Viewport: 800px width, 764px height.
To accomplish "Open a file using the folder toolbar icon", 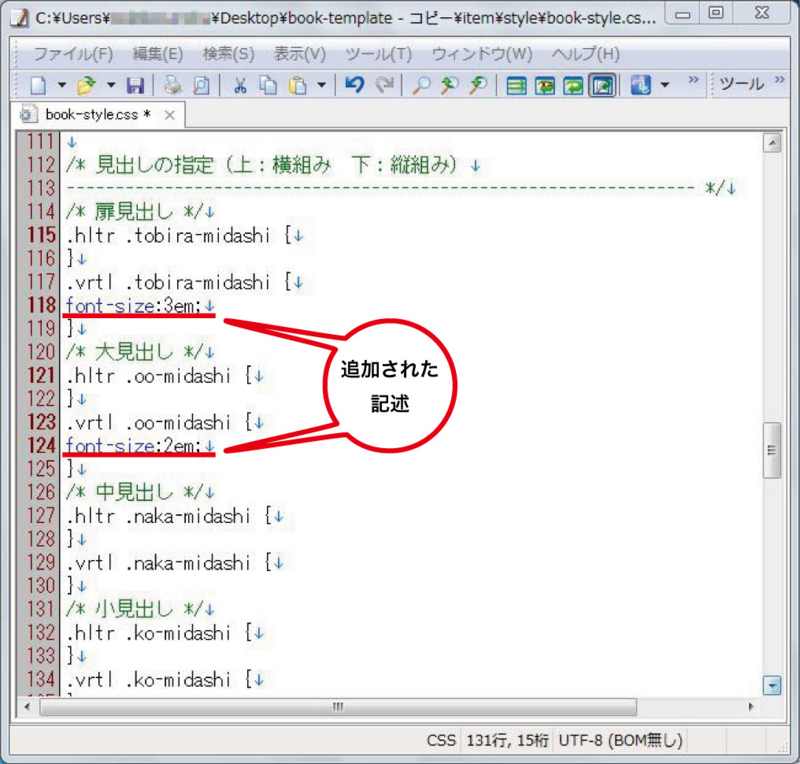I will pos(87,87).
